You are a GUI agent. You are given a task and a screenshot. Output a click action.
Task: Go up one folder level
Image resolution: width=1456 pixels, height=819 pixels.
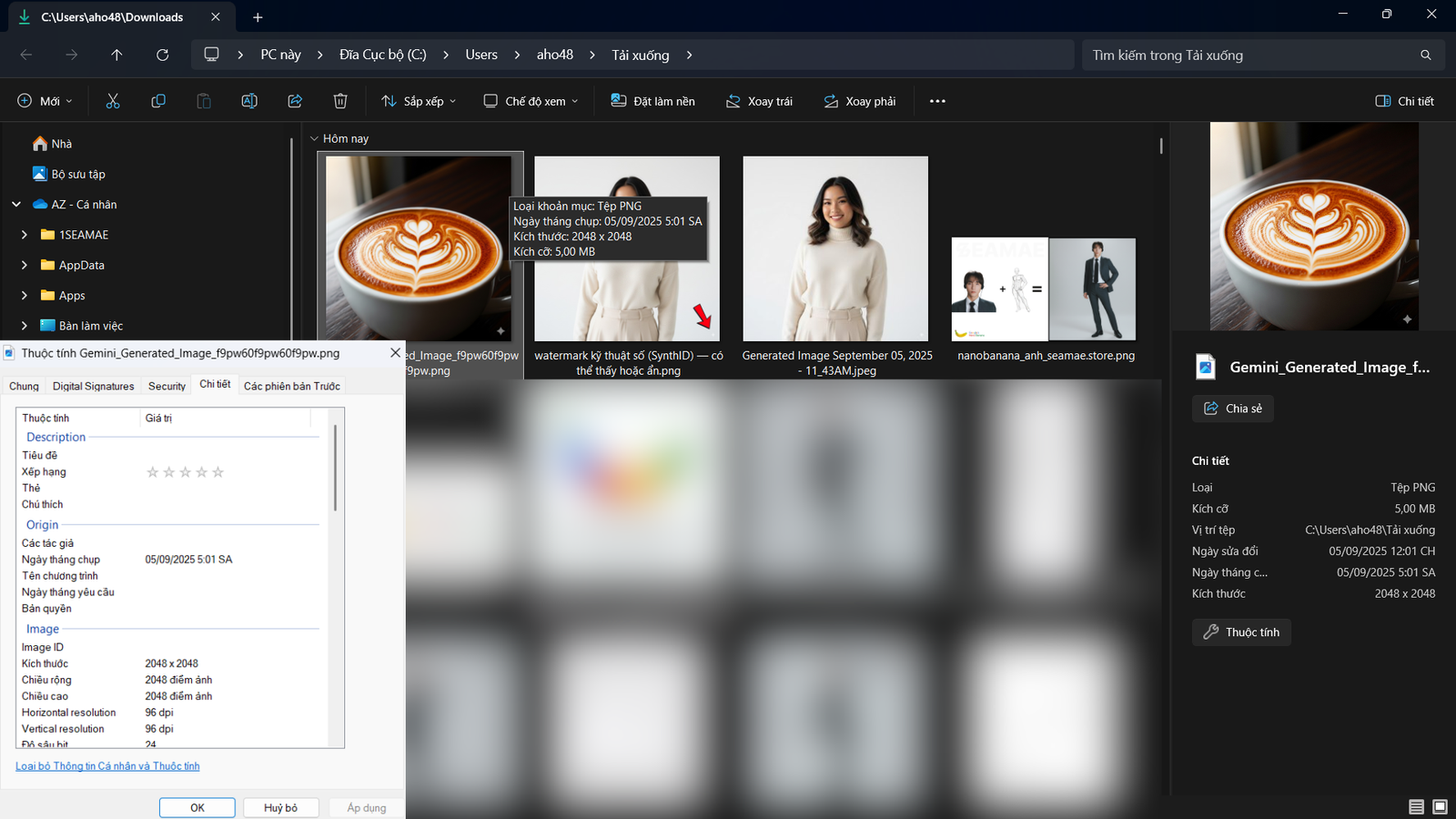pyautogui.click(x=116, y=55)
